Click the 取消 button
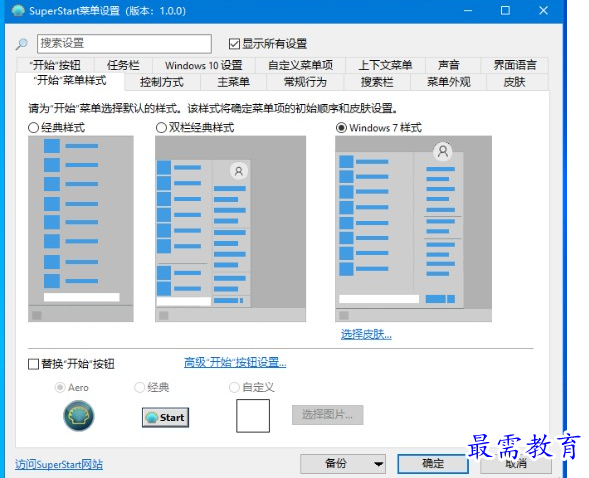The height and width of the screenshot is (478, 589). [516, 464]
